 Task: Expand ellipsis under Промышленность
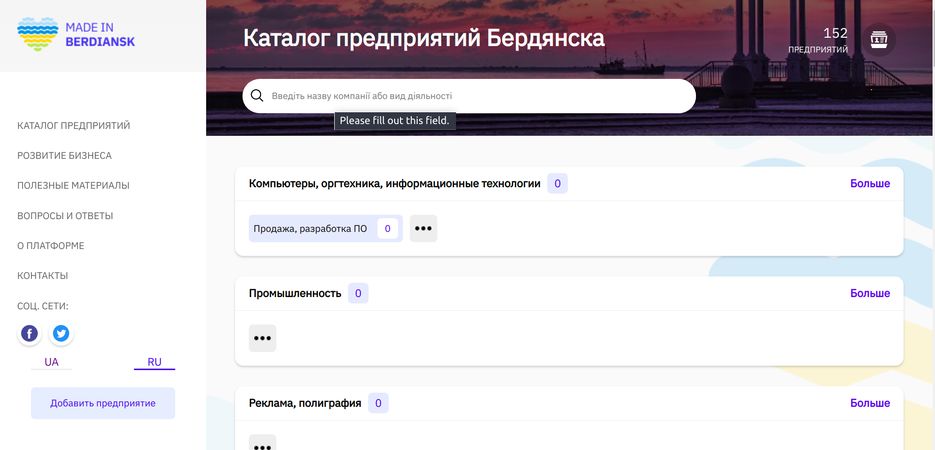pos(262,338)
